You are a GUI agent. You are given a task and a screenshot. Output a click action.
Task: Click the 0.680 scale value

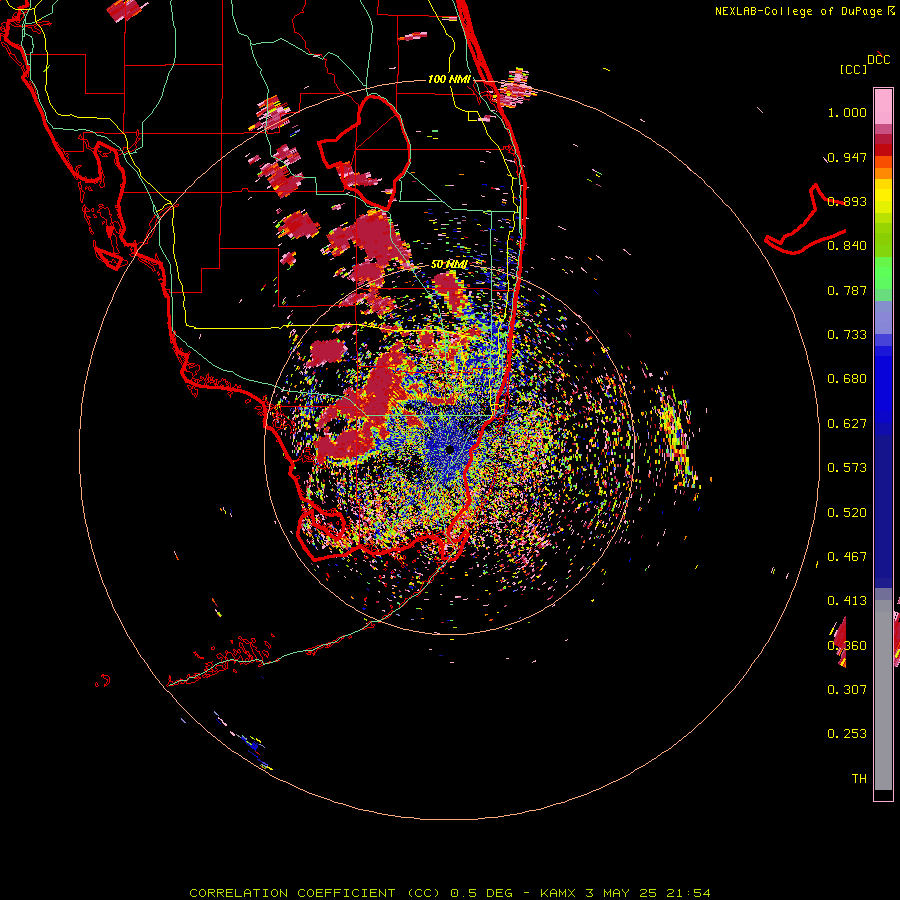847,379
